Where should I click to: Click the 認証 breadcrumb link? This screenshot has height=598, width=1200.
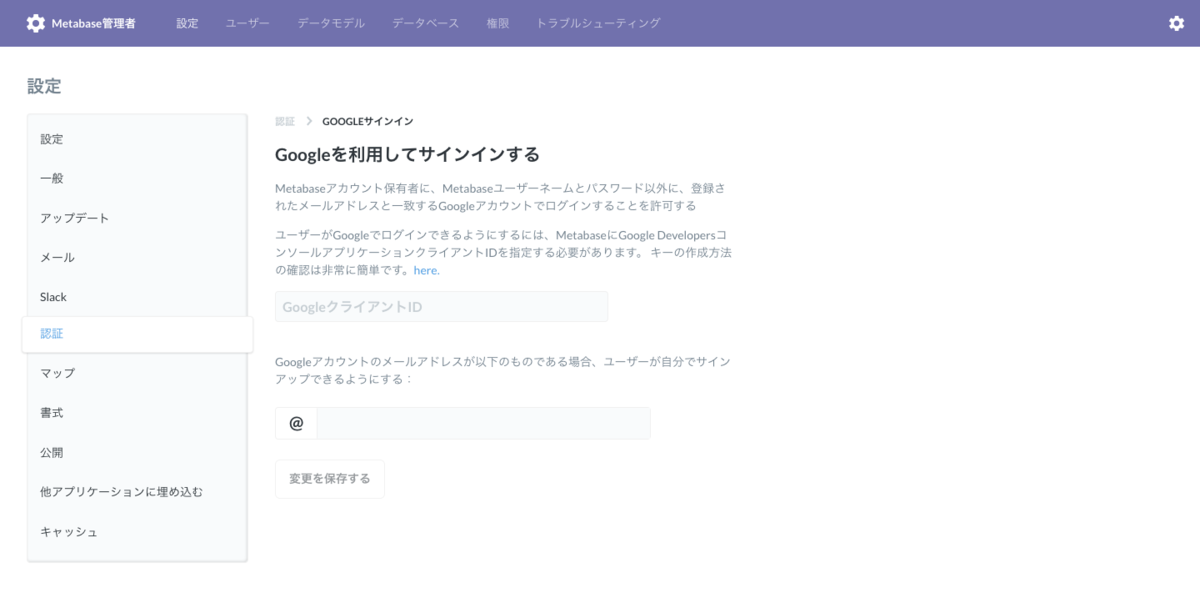point(285,121)
